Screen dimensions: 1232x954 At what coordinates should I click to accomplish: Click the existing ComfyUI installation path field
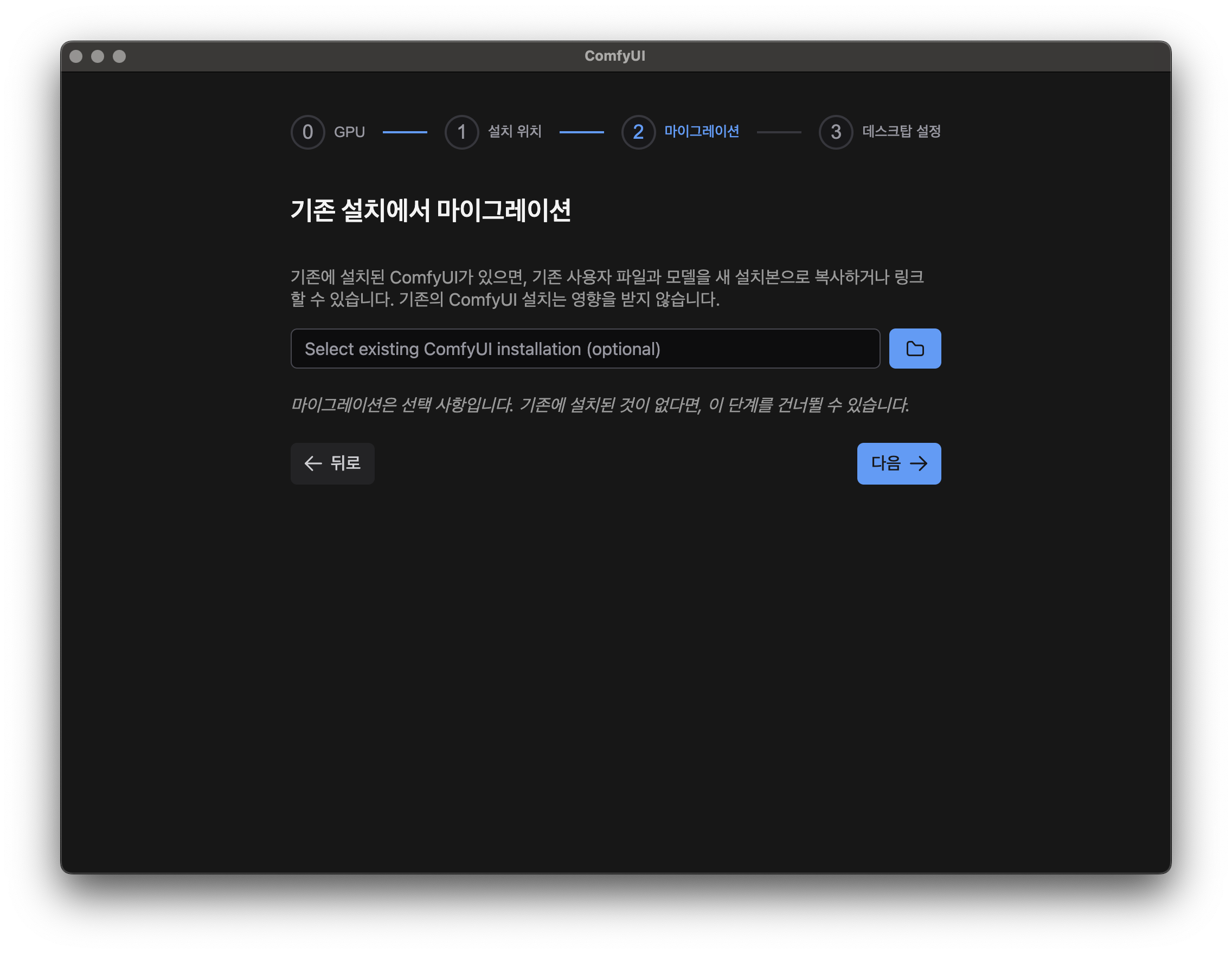(x=585, y=349)
